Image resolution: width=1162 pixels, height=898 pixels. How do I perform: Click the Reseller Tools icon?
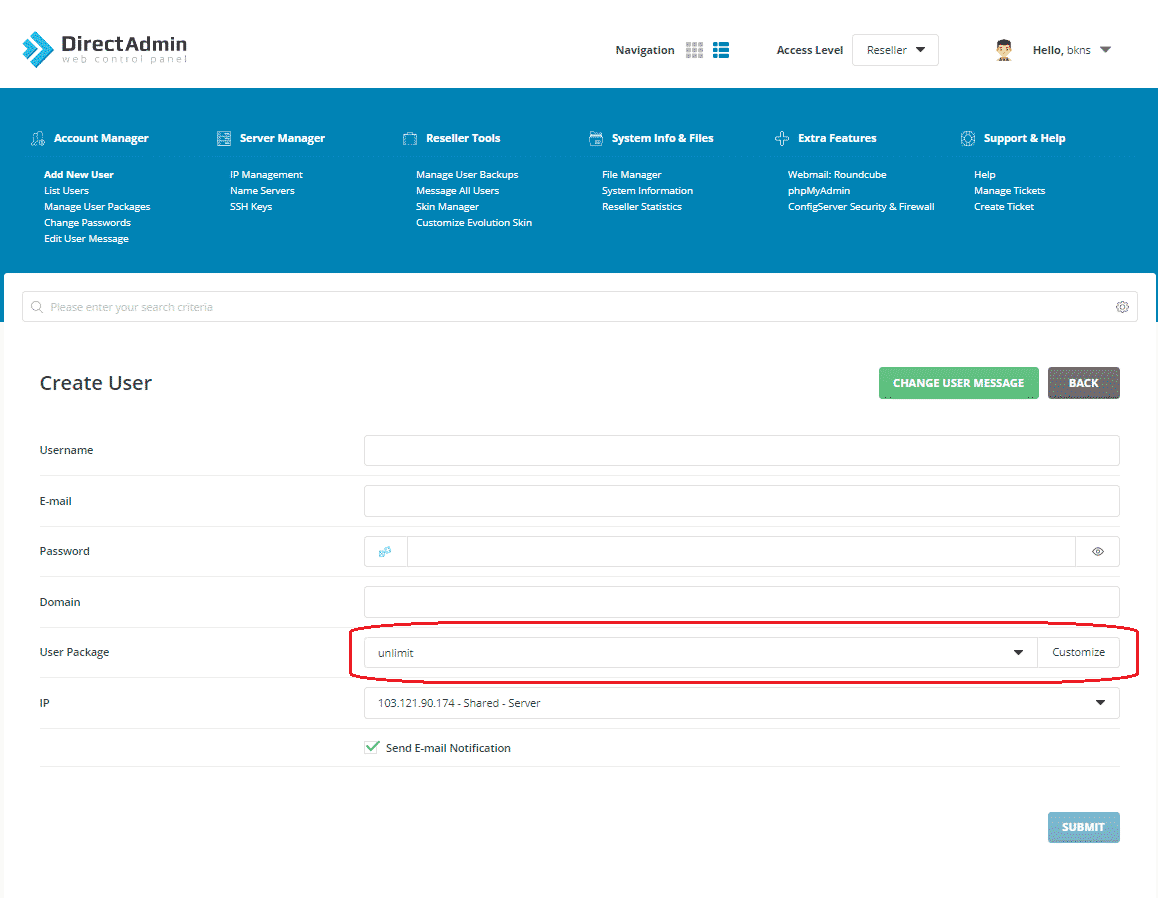tap(410, 139)
